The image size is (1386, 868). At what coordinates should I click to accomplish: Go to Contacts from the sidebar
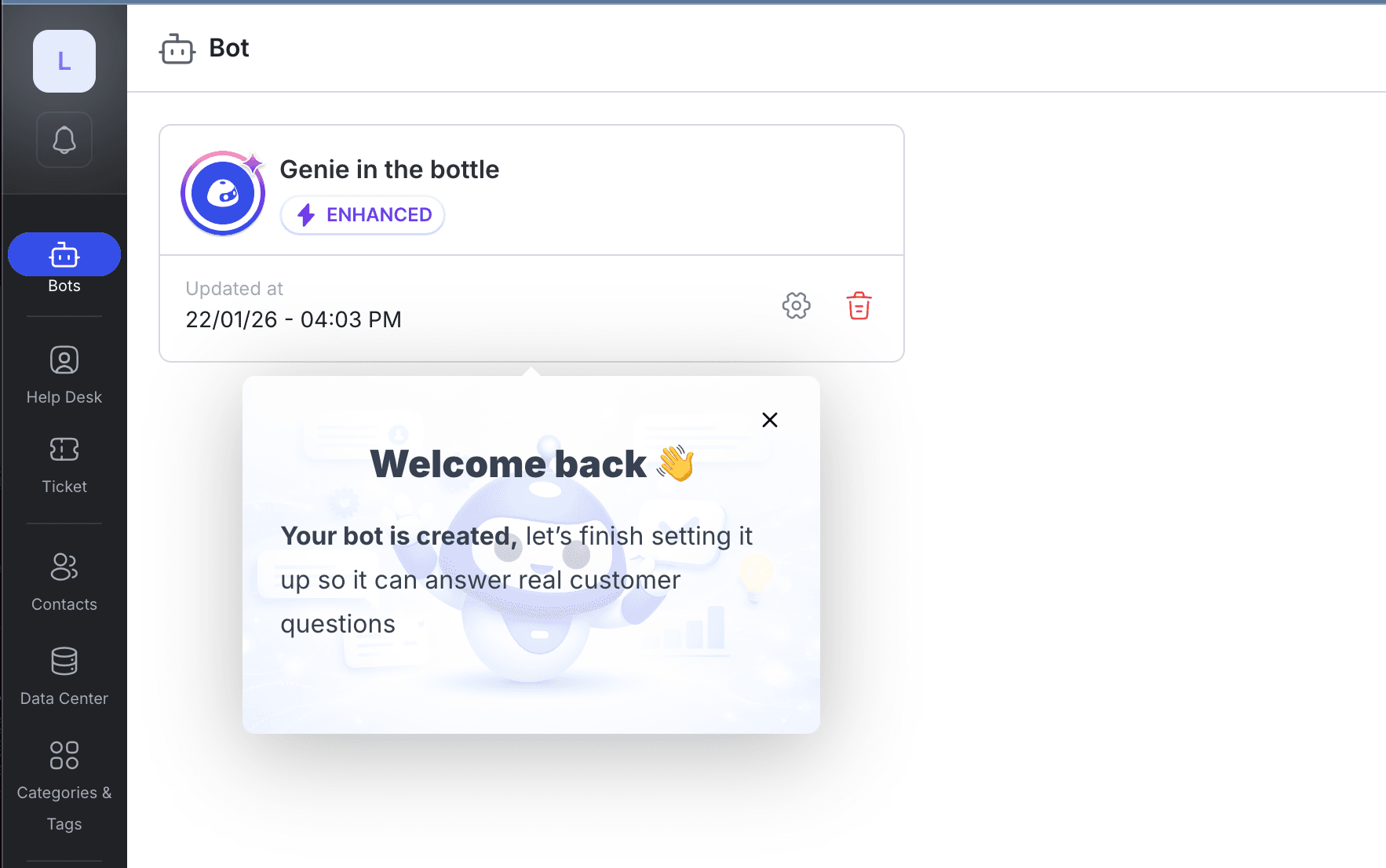tap(64, 567)
